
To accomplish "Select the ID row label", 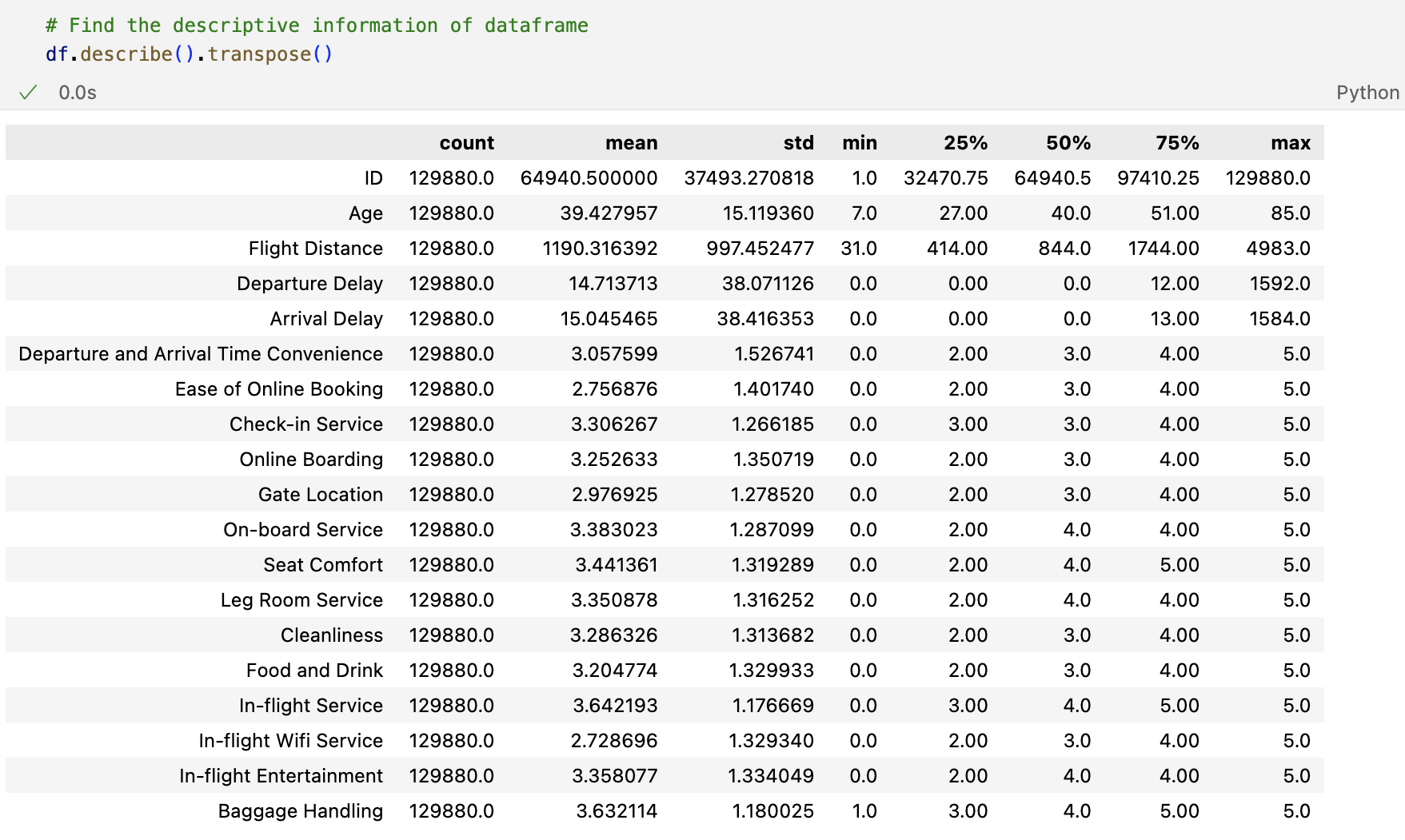I will (373, 178).
